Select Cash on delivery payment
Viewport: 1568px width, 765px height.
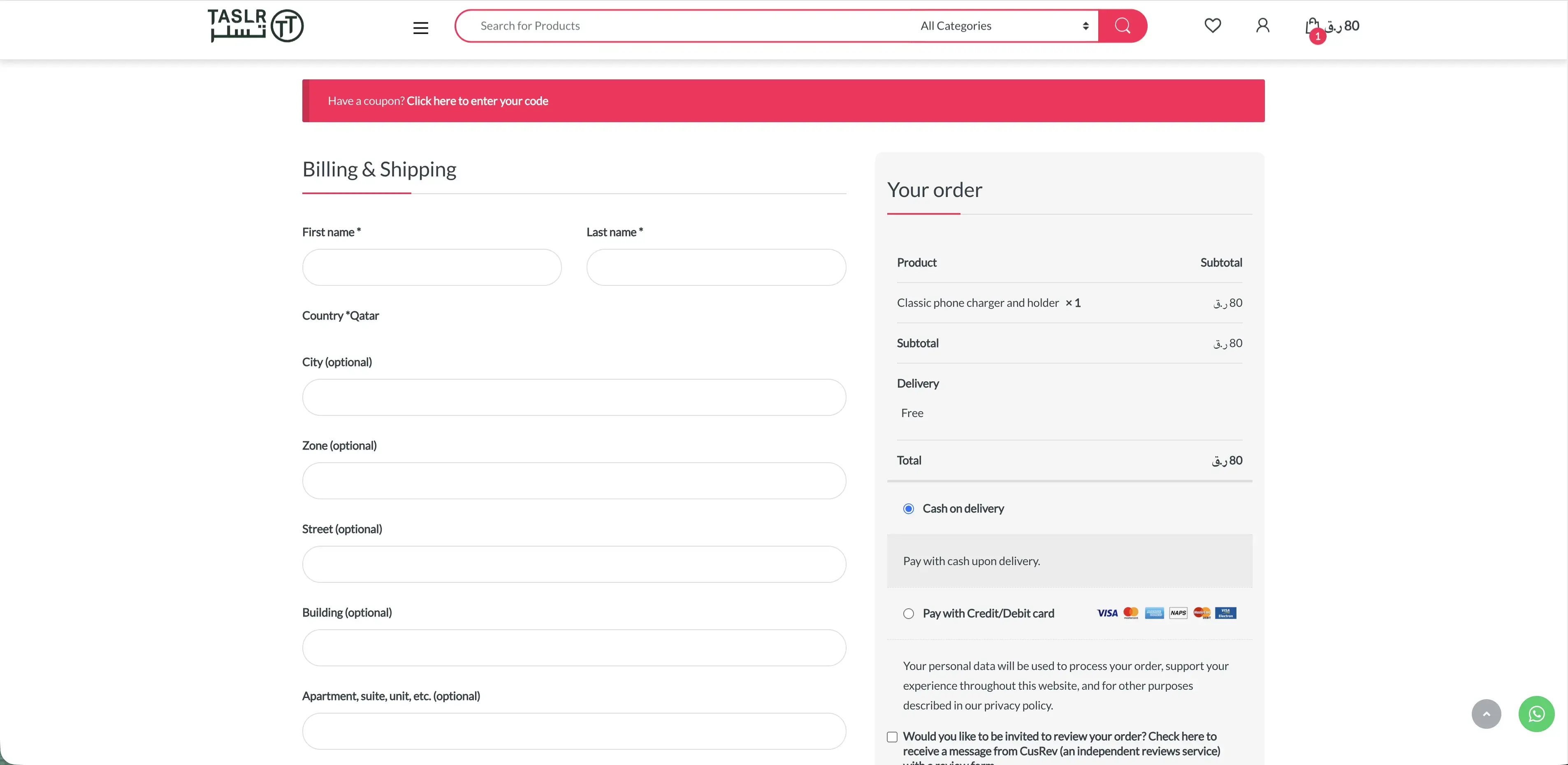[908, 509]
